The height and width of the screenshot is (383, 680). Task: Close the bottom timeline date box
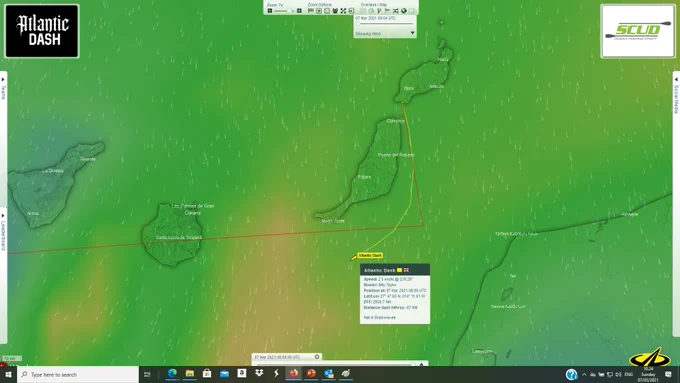click(x=317, y=357)
